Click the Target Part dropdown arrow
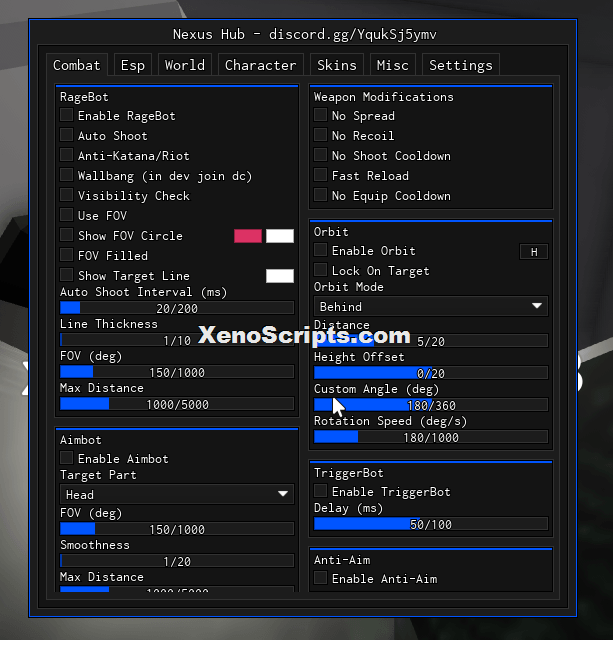Screen dimensions: 613x670 coord(283,494)
